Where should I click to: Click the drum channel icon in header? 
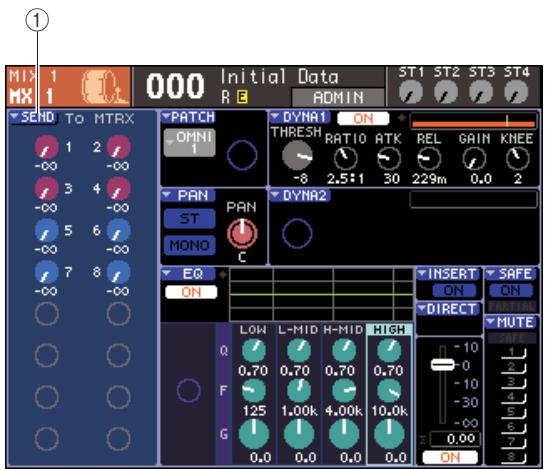coord(104,86)
